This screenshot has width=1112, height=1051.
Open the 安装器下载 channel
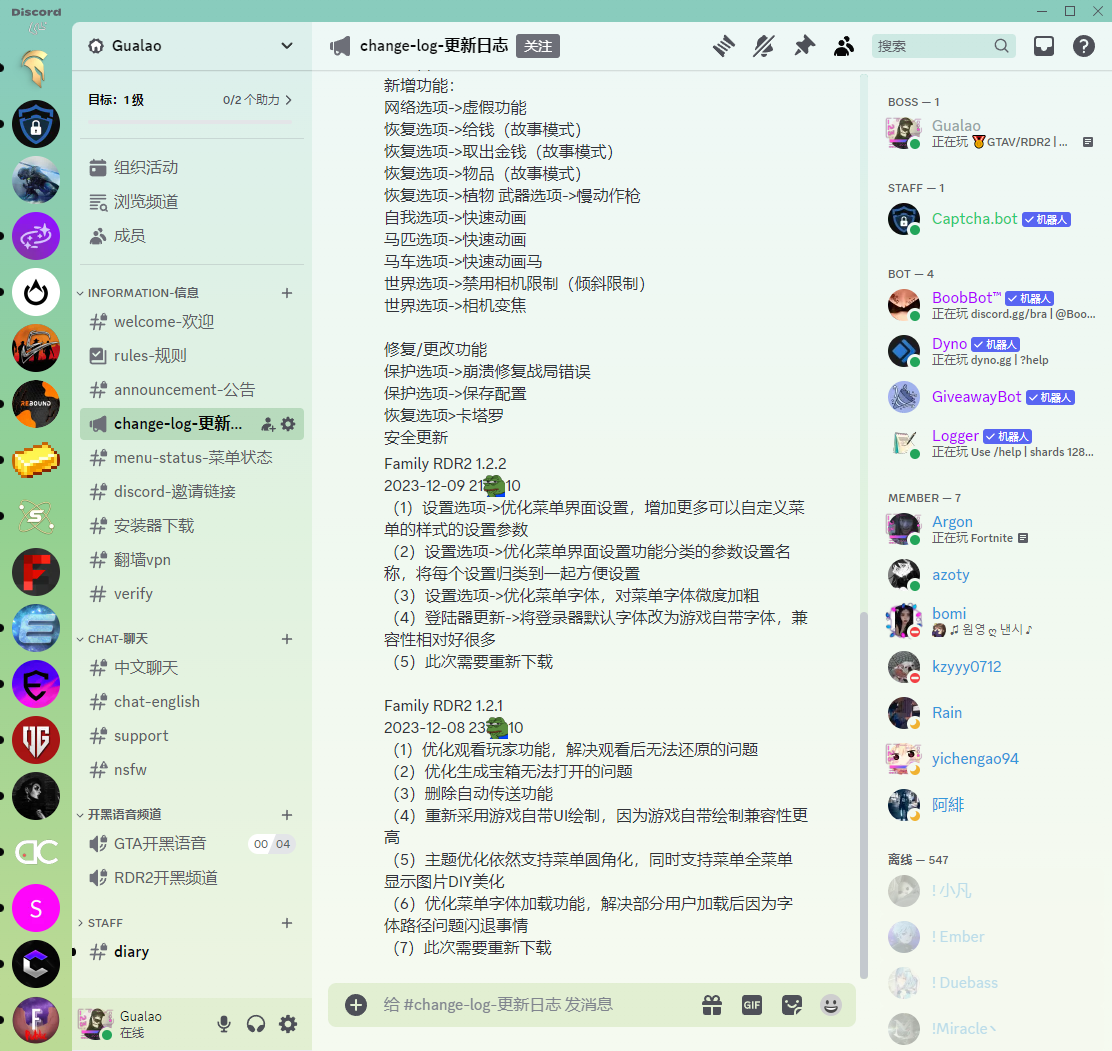(191, 526)
